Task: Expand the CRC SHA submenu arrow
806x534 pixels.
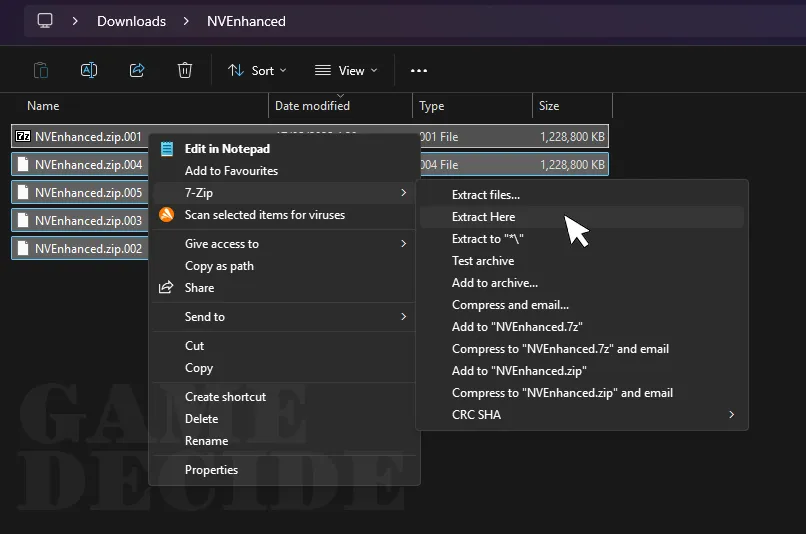Action: [x=731, y=414]
